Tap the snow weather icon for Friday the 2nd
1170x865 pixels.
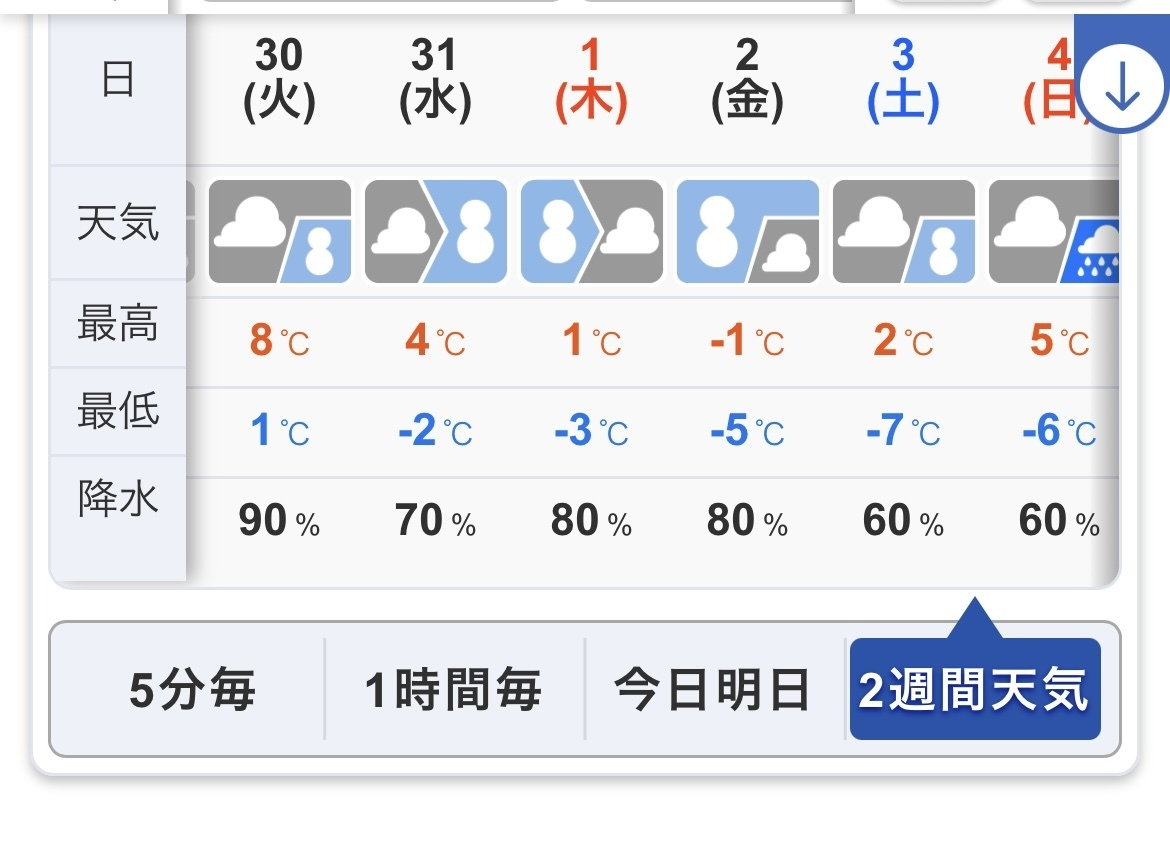748,232
